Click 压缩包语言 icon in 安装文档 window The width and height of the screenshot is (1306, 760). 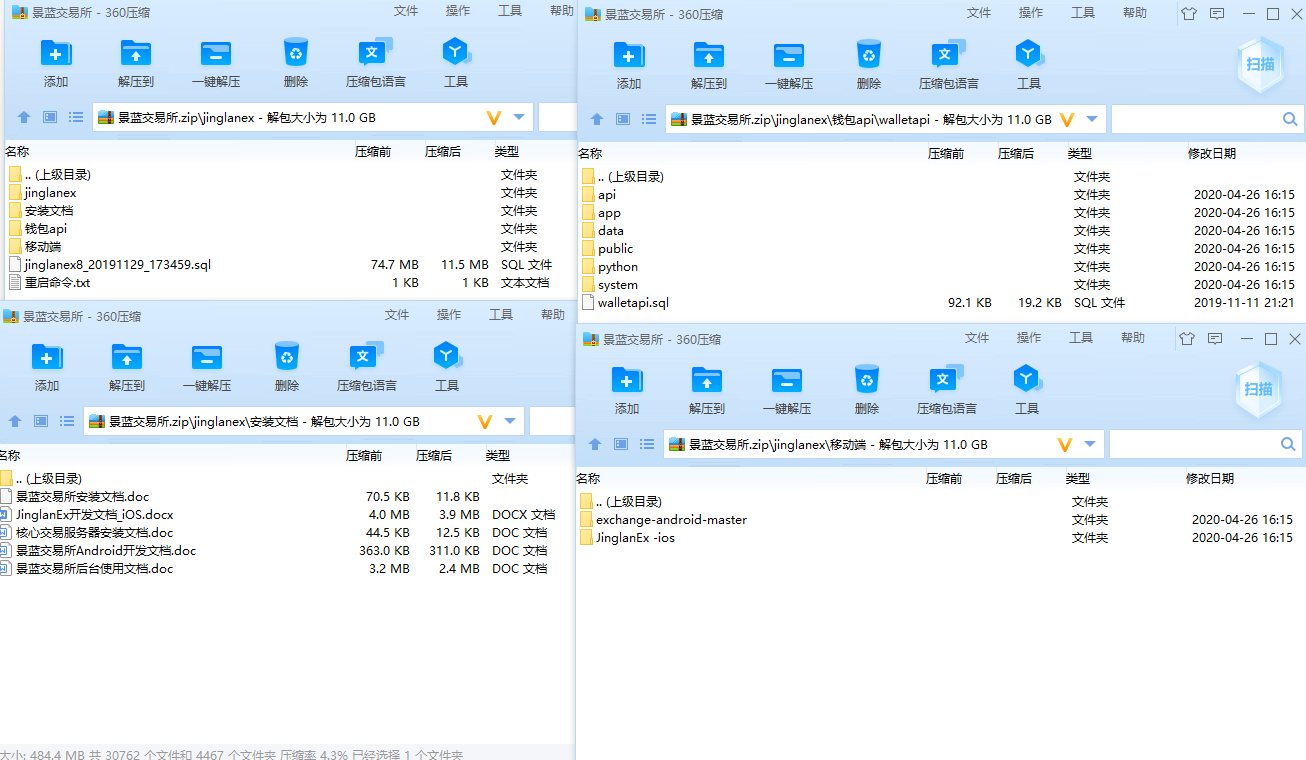(366, 356)
